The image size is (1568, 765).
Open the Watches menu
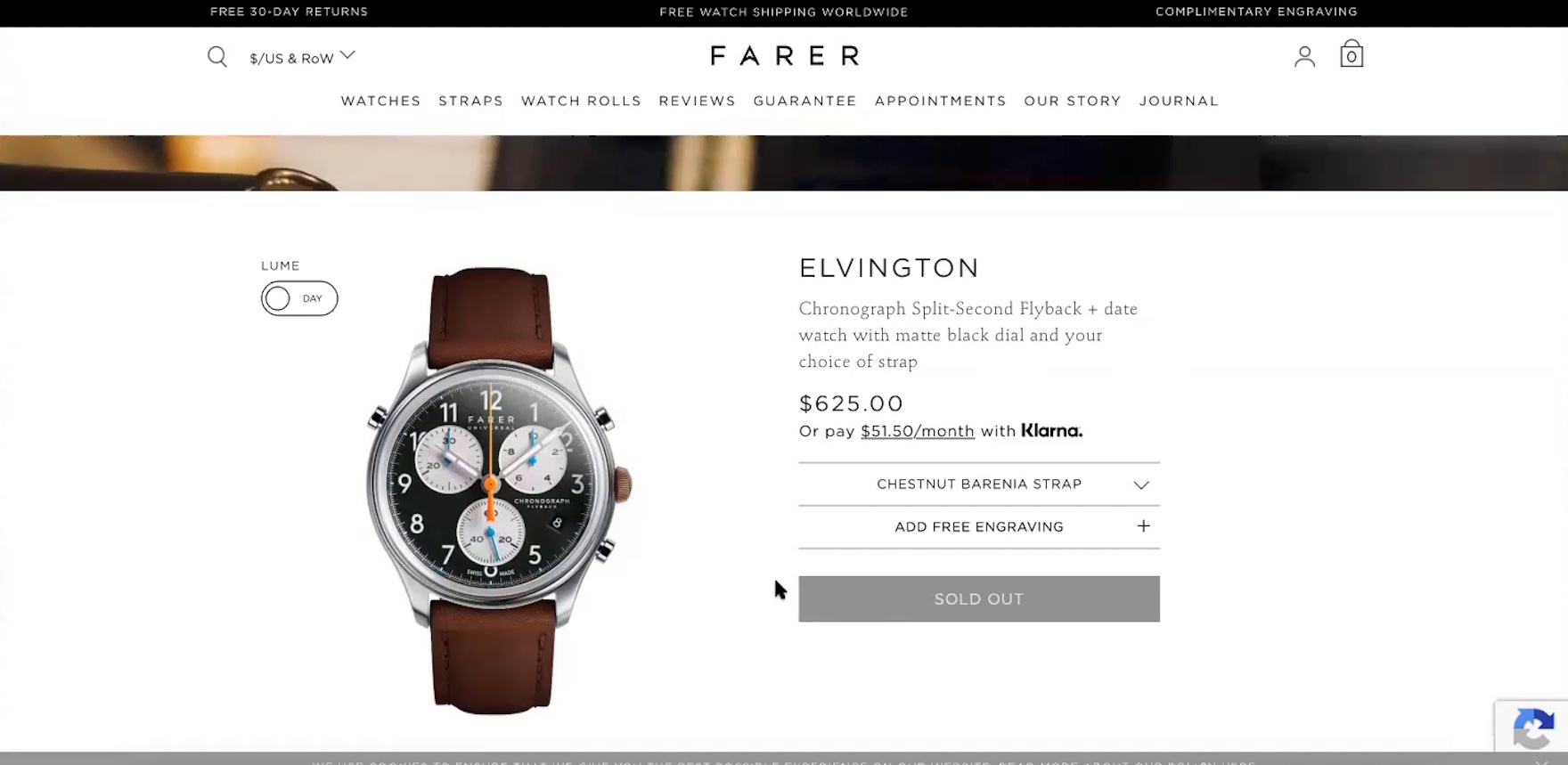click(x=380, y=101)
